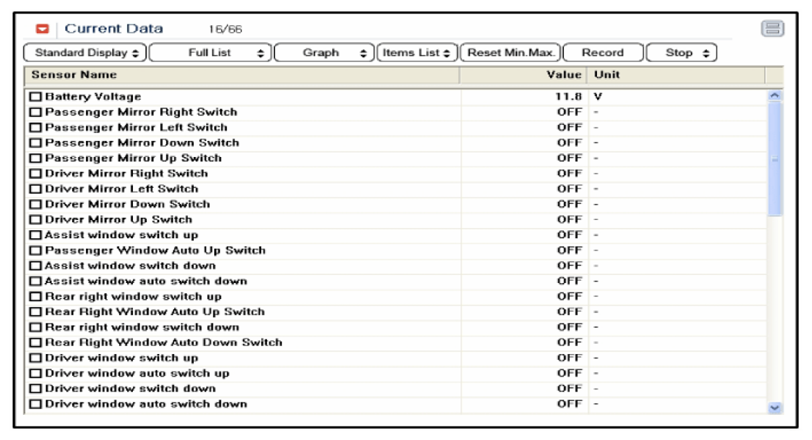Click scrollbar down arrow in sensor list
Screen dimensions: 812x440
[773, 407]
